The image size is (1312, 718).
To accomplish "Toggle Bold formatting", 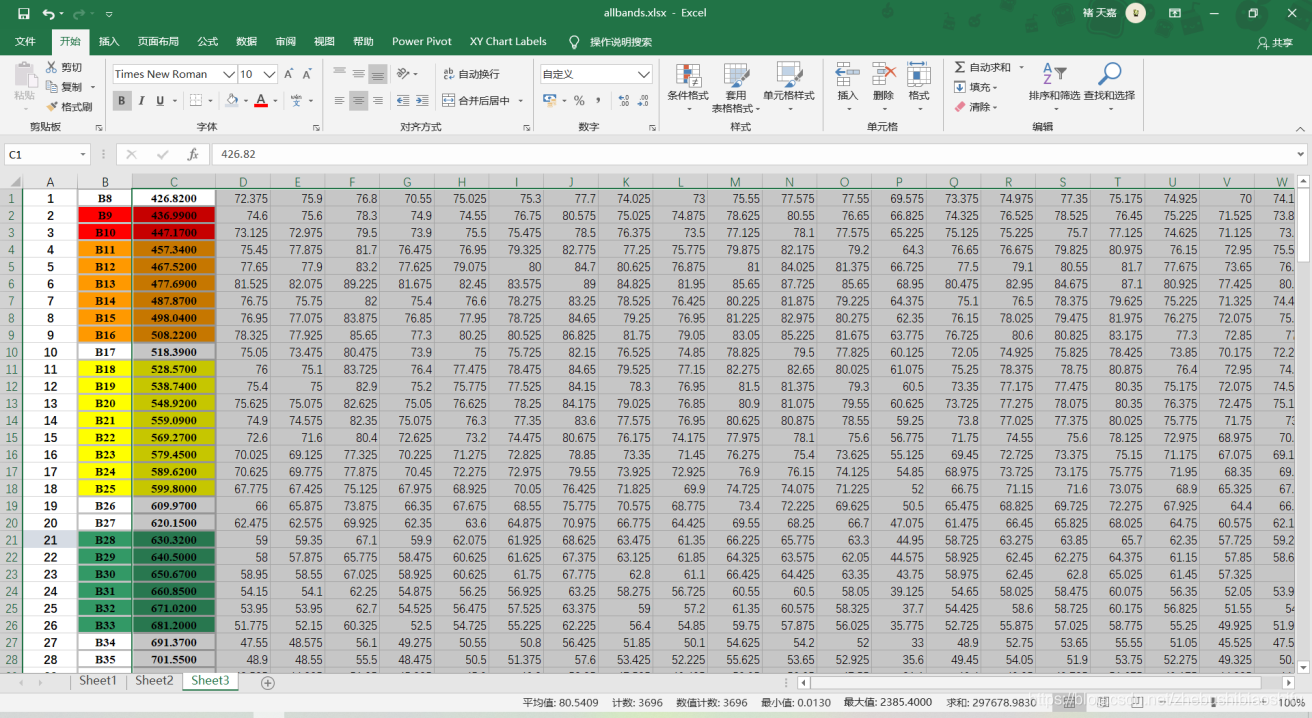I will 122,100.
